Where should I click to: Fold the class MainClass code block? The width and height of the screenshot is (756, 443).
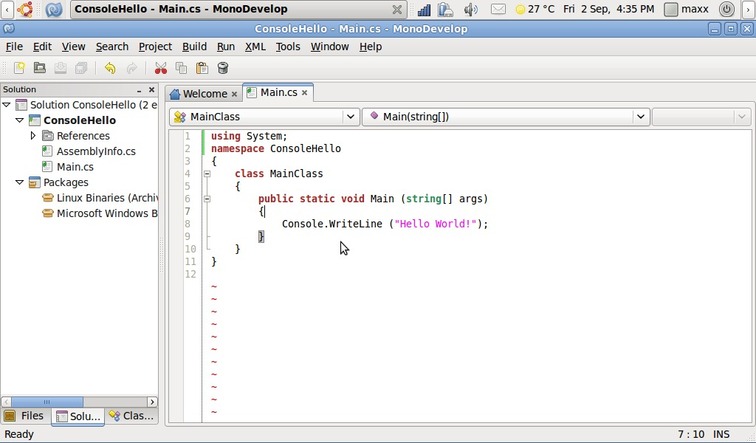(207, 174)
